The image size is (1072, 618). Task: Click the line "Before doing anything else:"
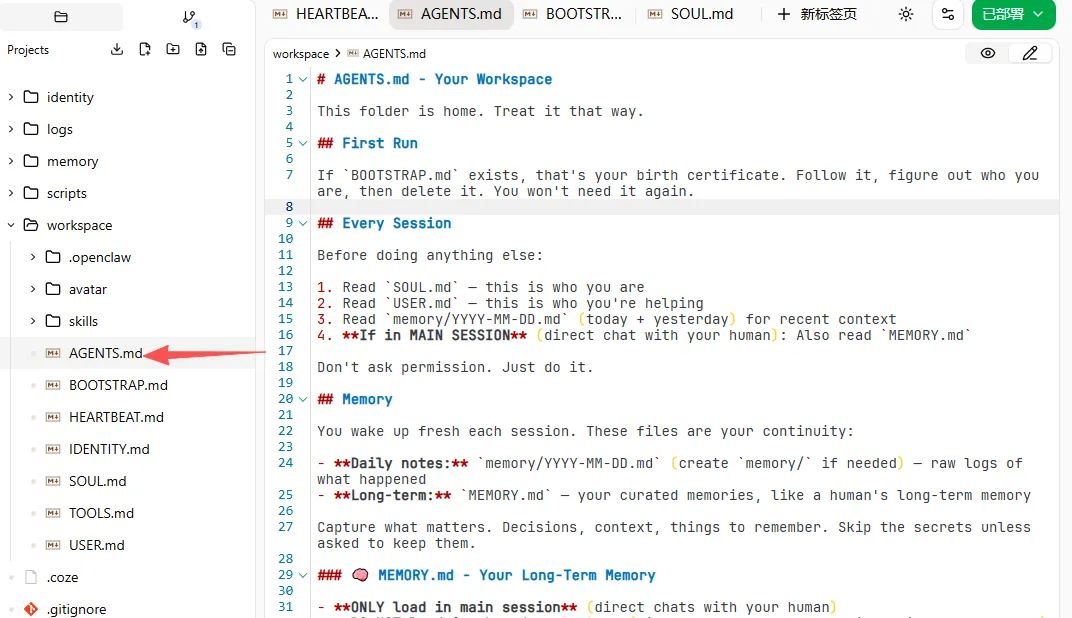pos(430,256)
